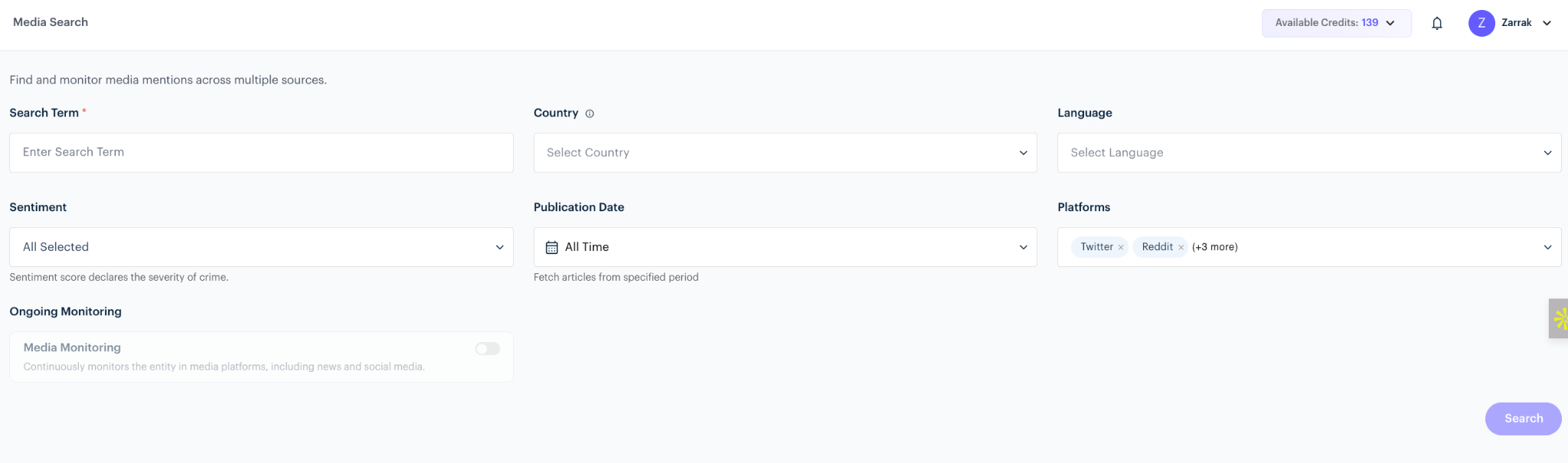Click the calendar icon in Publication Date
This screenshot has width=1568, height=463.
tap(551, 247)
